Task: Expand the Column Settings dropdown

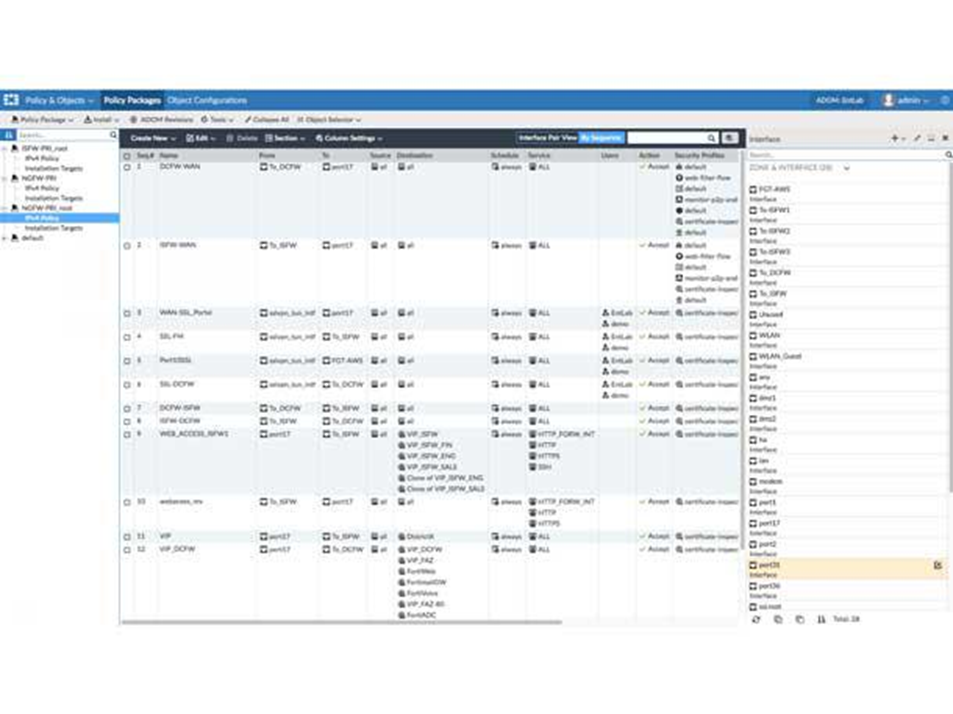Action: click(349, 138)
